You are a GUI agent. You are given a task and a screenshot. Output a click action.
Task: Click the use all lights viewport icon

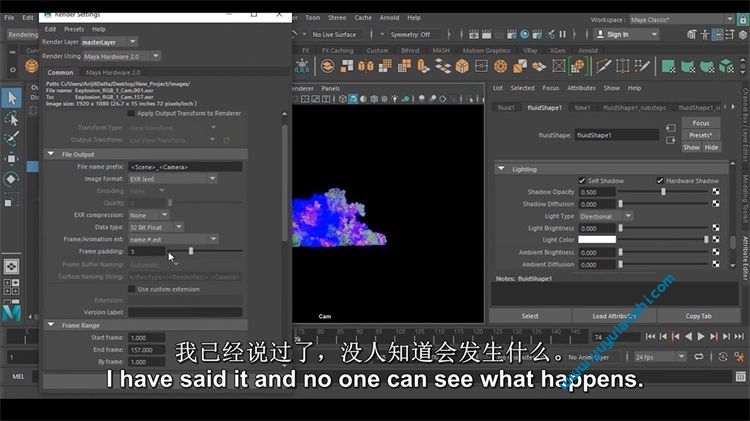395,99
